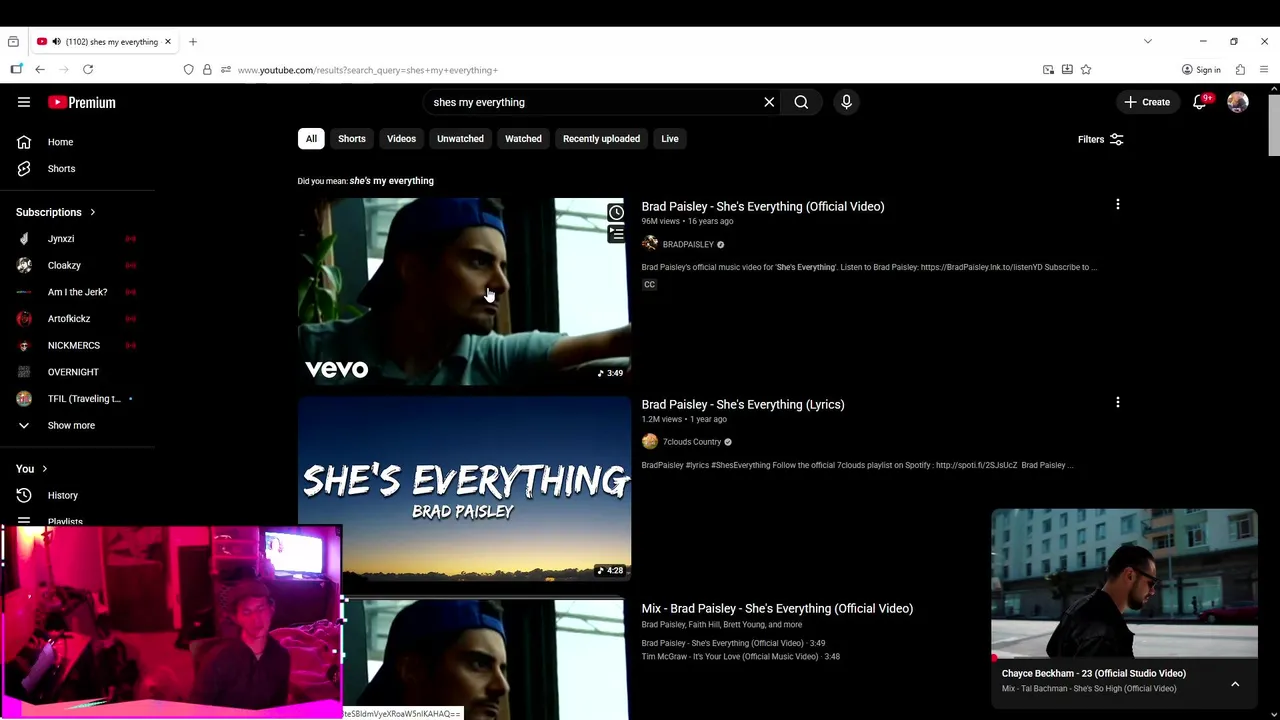Image resolution: width=1280 pixels, height=720 pixels.
Task: Select the Shorts filter chip
Action: pyautogui.click(x=352, y=139)
